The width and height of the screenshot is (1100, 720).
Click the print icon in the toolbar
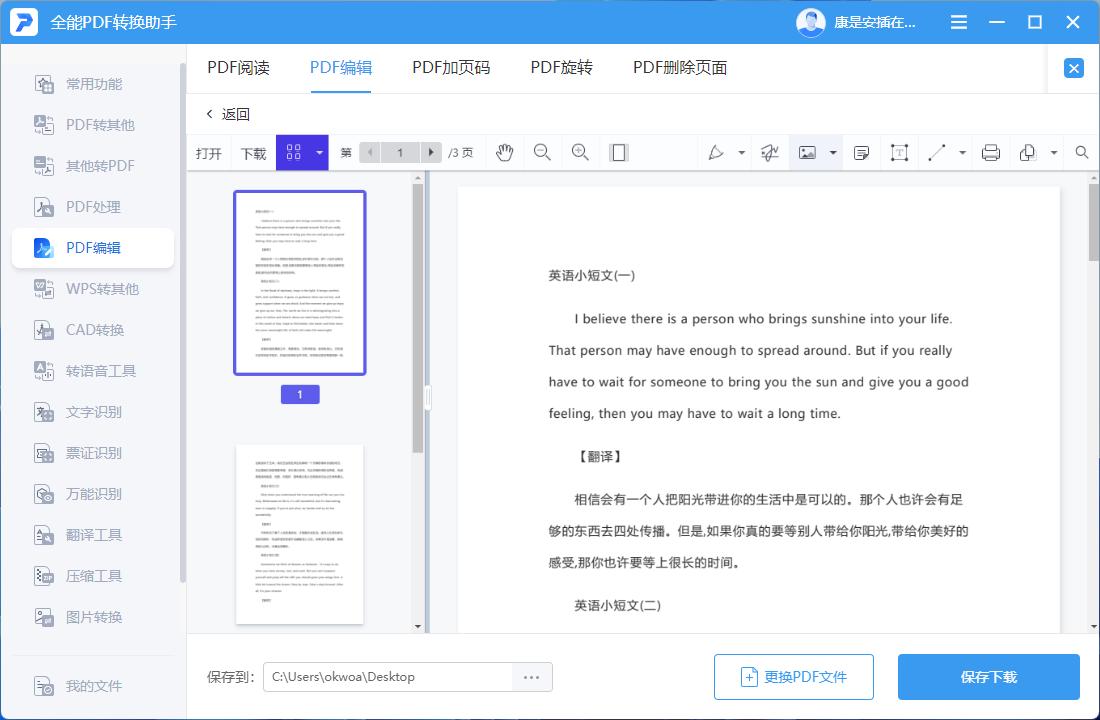click(x=990, y=152)
